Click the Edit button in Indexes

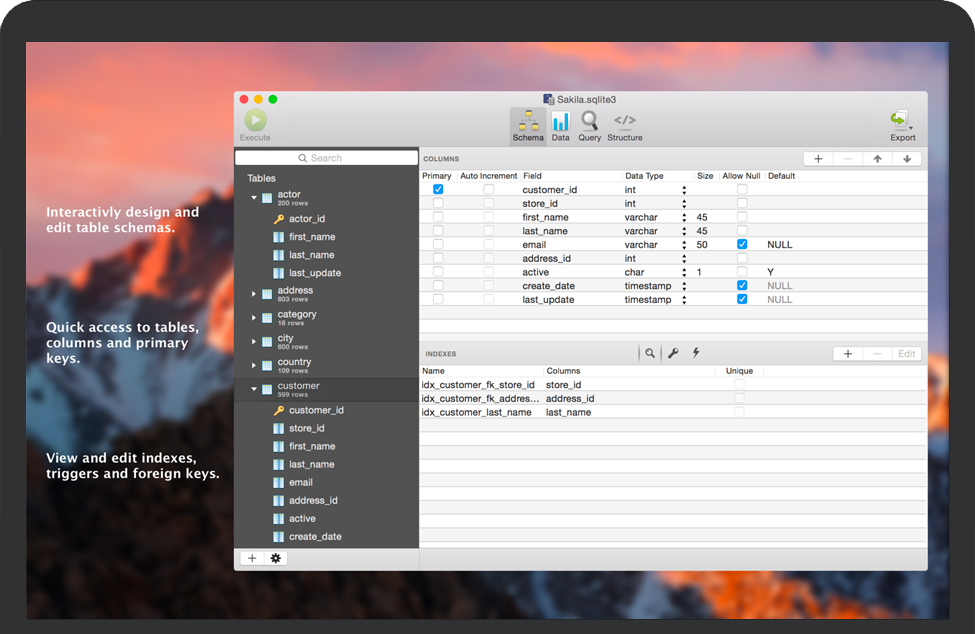click(906, 354)
